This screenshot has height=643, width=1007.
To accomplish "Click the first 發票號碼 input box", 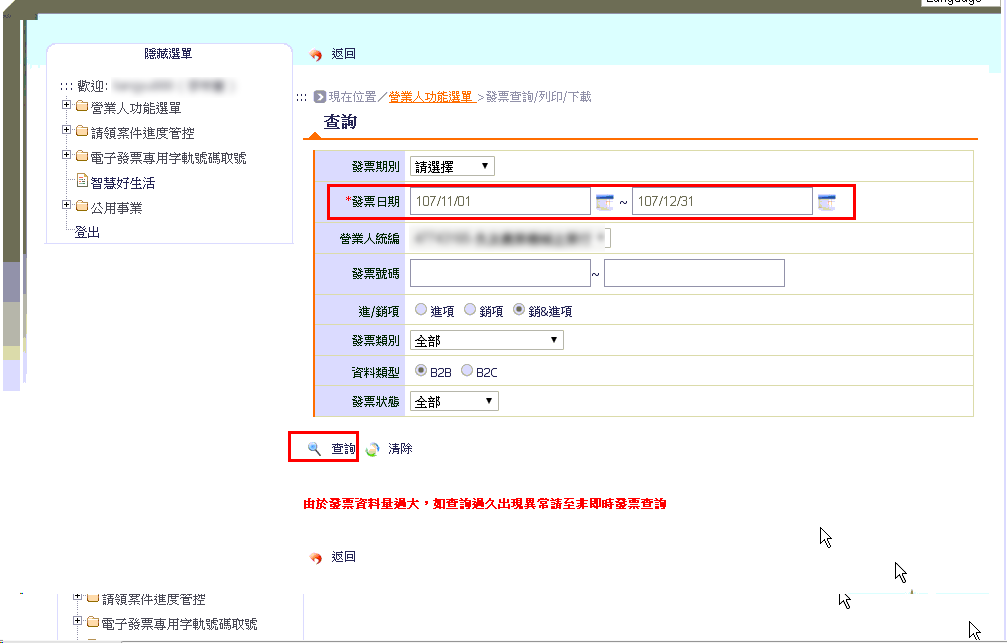I will pyautogui.click(x=500, y=273).
